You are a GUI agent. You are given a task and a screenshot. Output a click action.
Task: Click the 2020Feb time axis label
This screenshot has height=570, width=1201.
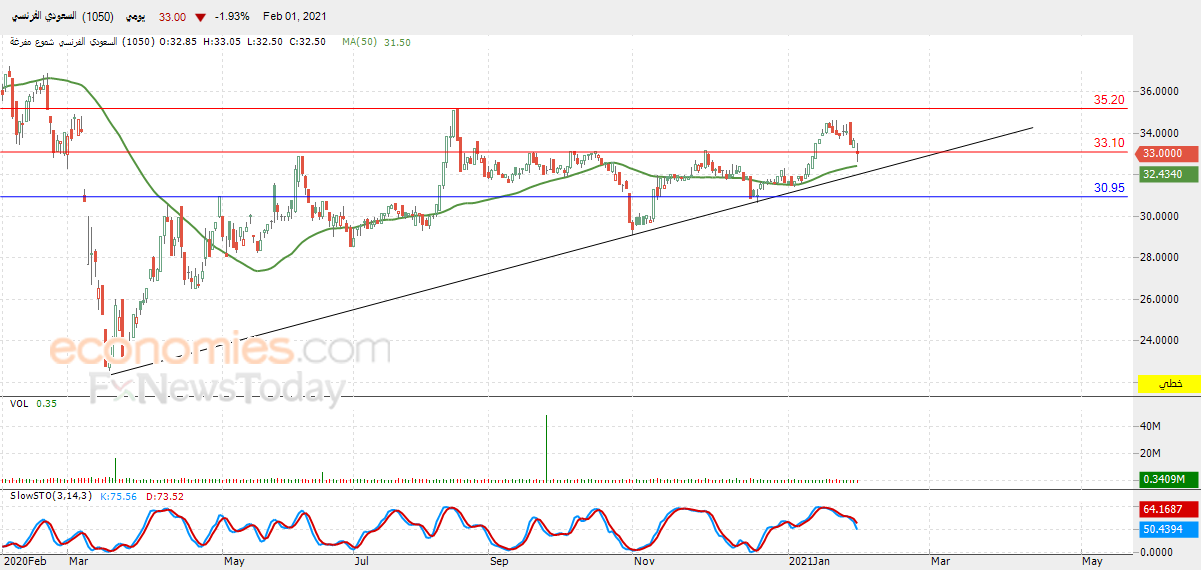pos(24,561)
